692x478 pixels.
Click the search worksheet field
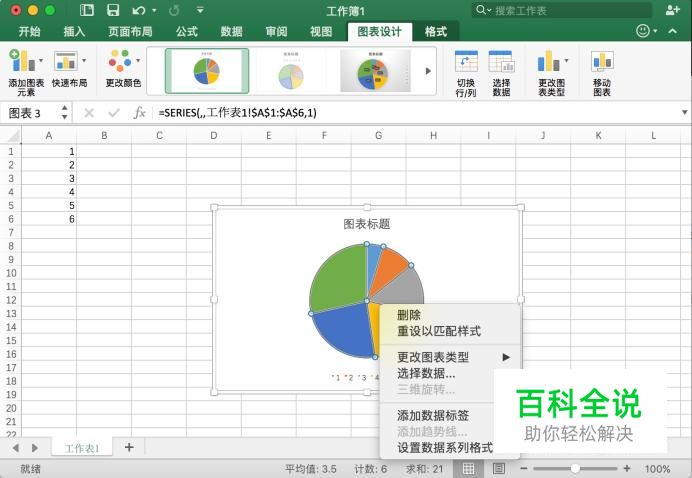[563, 10]
